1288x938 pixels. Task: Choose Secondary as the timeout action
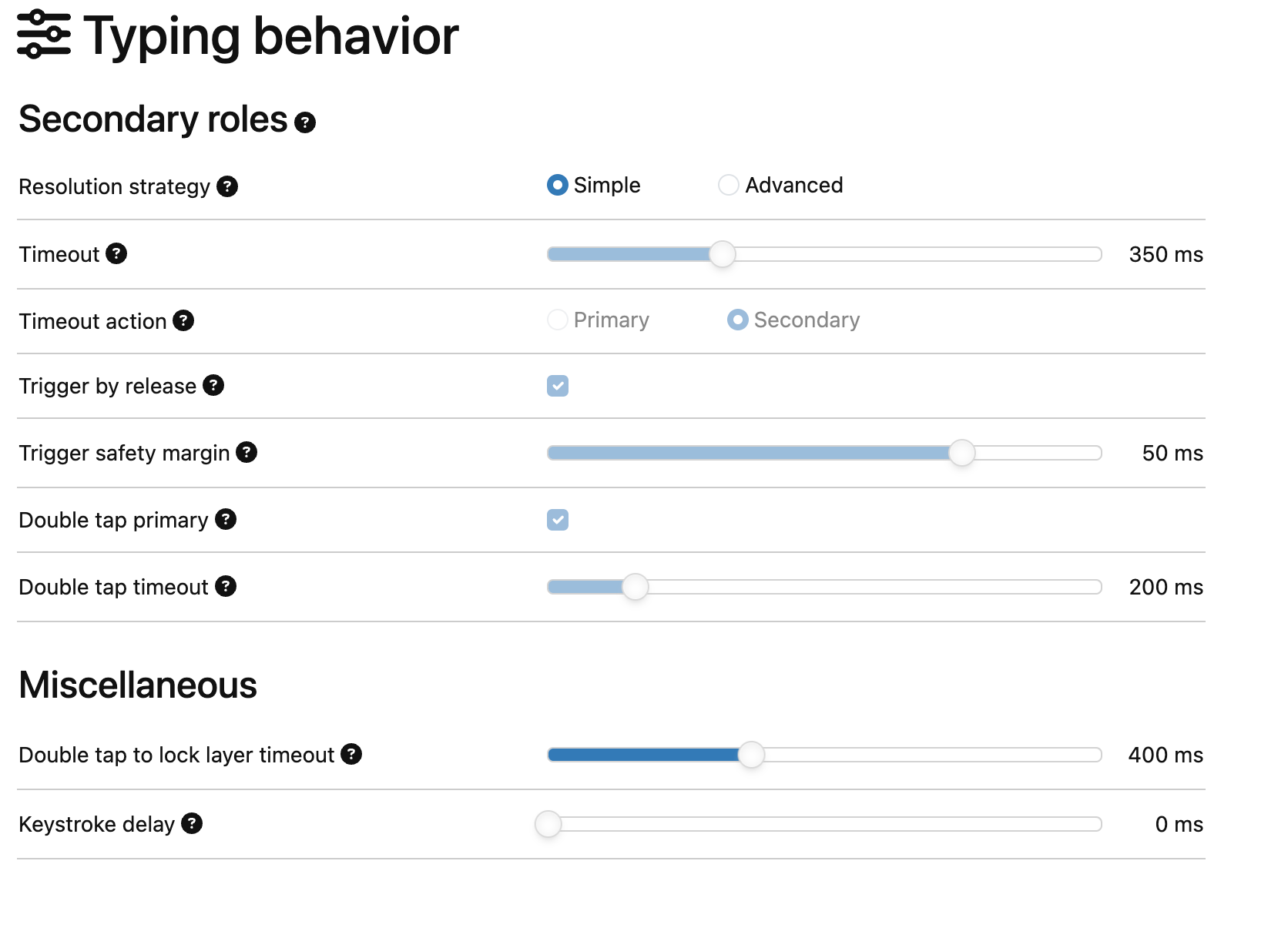coord(737,320)
